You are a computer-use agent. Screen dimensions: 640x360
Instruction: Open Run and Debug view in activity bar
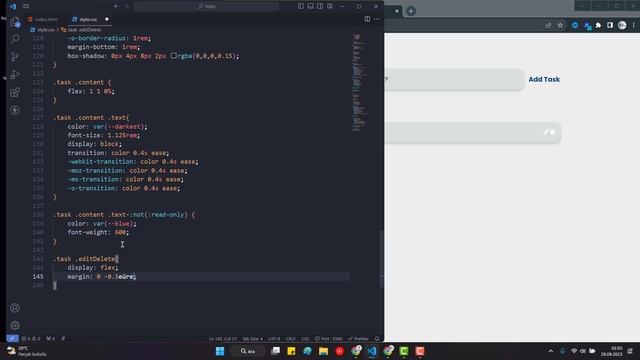coord(15,75)
